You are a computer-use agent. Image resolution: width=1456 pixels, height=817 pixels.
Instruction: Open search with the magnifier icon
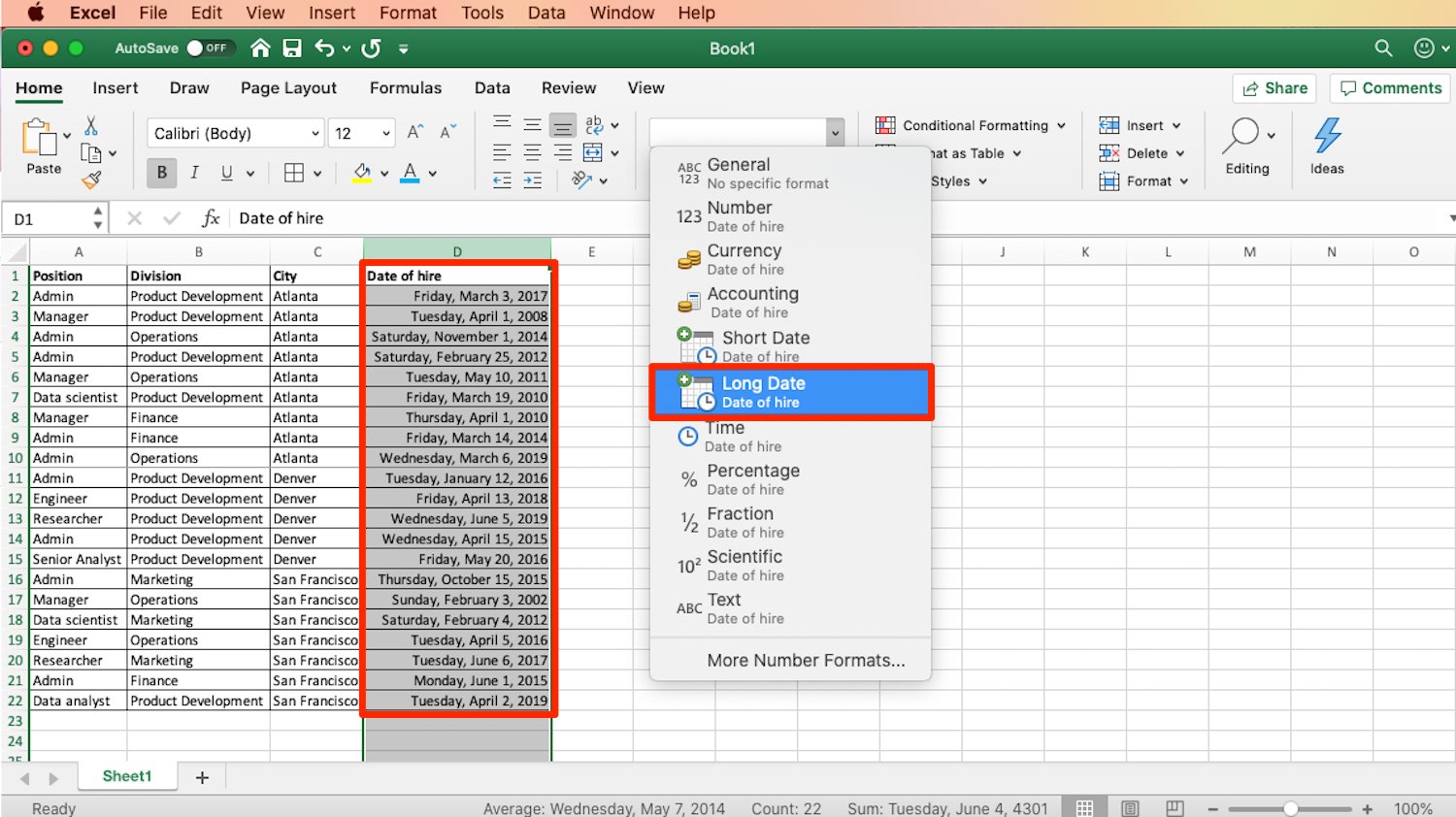pos(1383,49)
